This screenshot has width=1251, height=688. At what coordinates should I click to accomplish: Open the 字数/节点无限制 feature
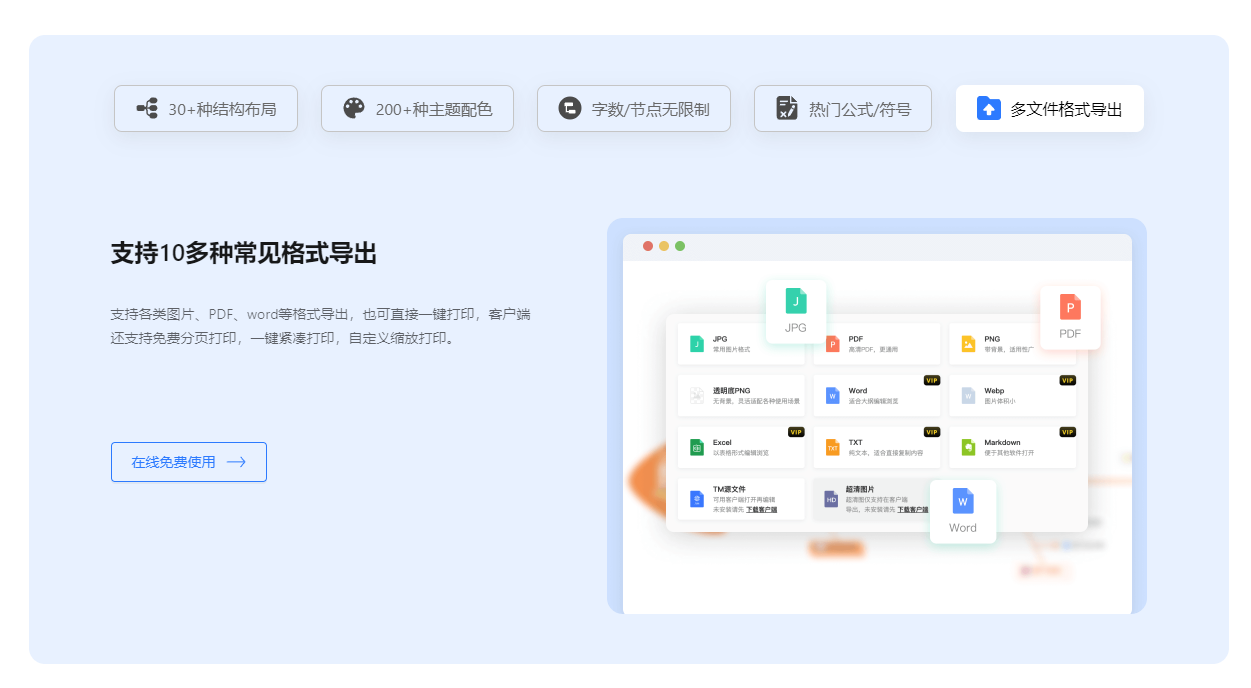coord(634,108)
